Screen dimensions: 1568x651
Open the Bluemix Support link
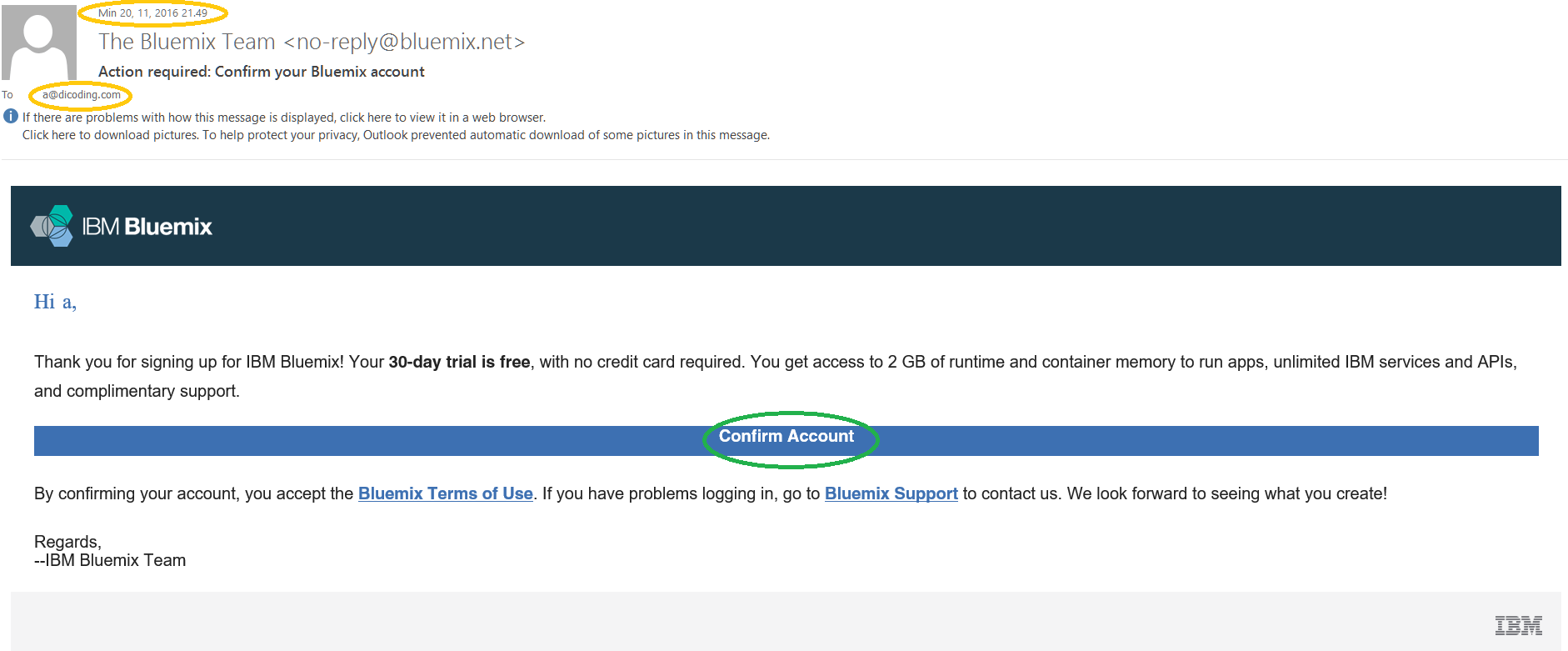891,493
